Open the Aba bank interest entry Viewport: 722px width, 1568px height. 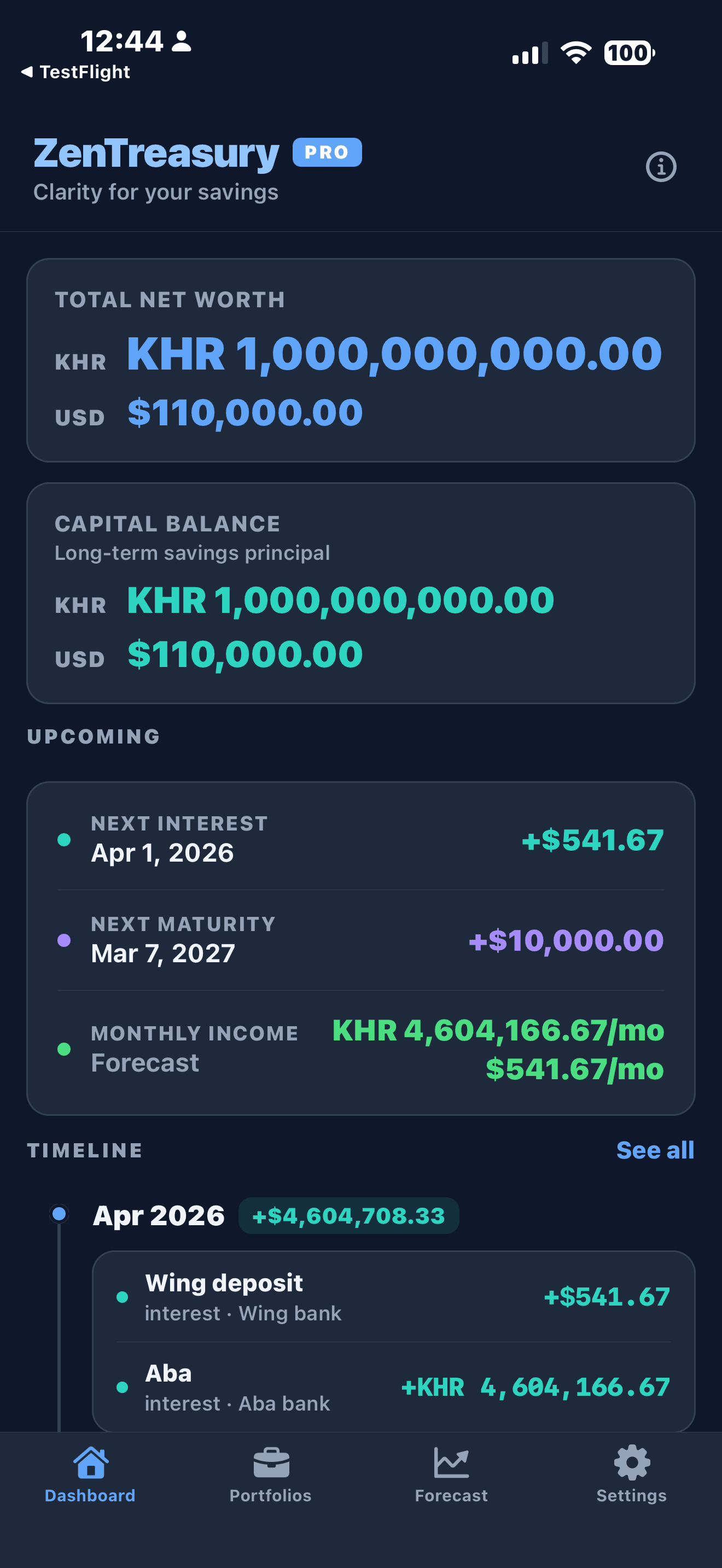point(393,1387)
